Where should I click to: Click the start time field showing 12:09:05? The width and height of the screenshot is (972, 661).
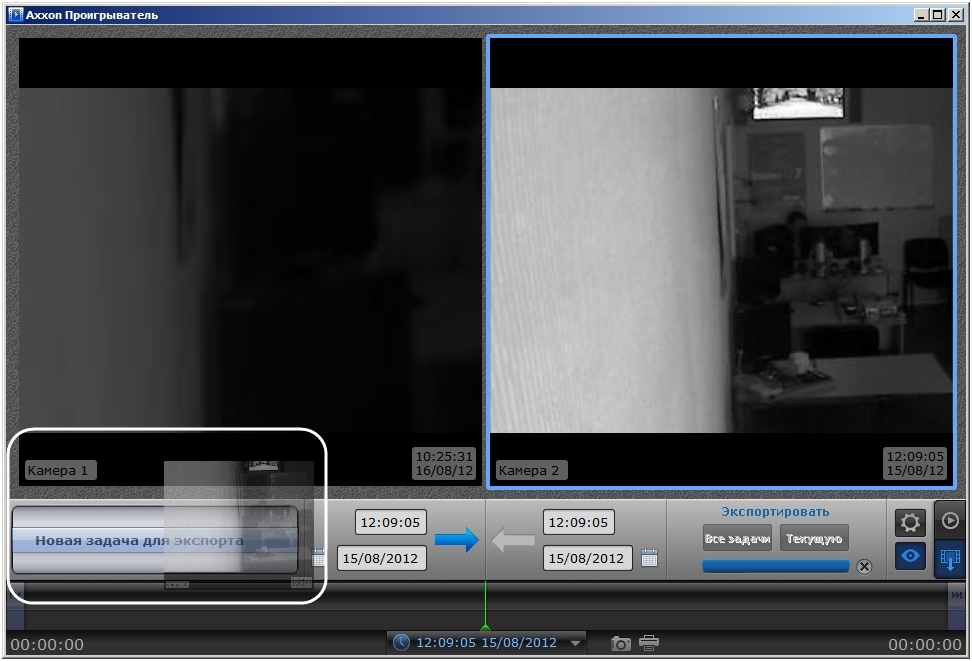(x=390, y=522)
